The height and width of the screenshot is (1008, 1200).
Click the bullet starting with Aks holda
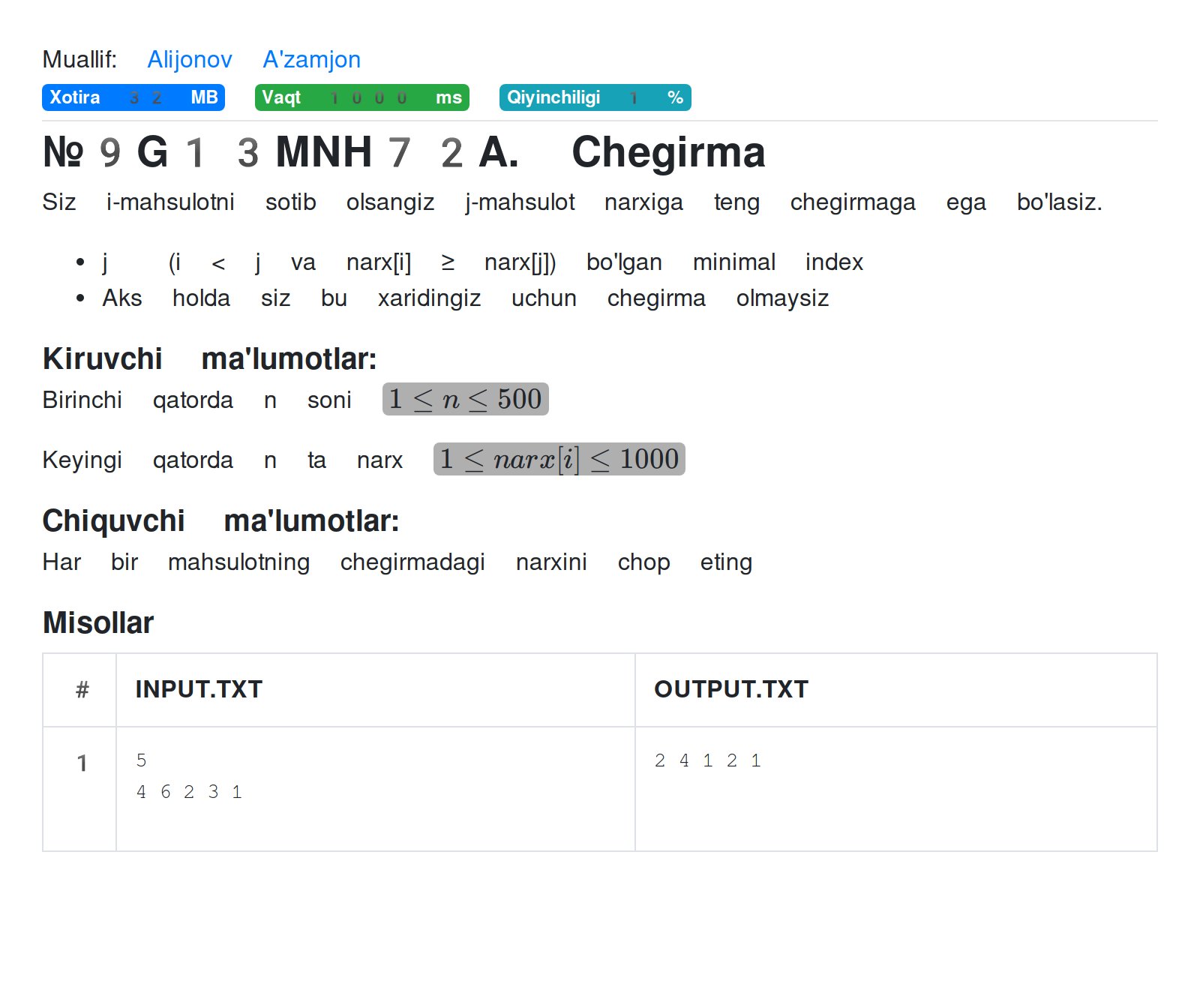point(465,298)
